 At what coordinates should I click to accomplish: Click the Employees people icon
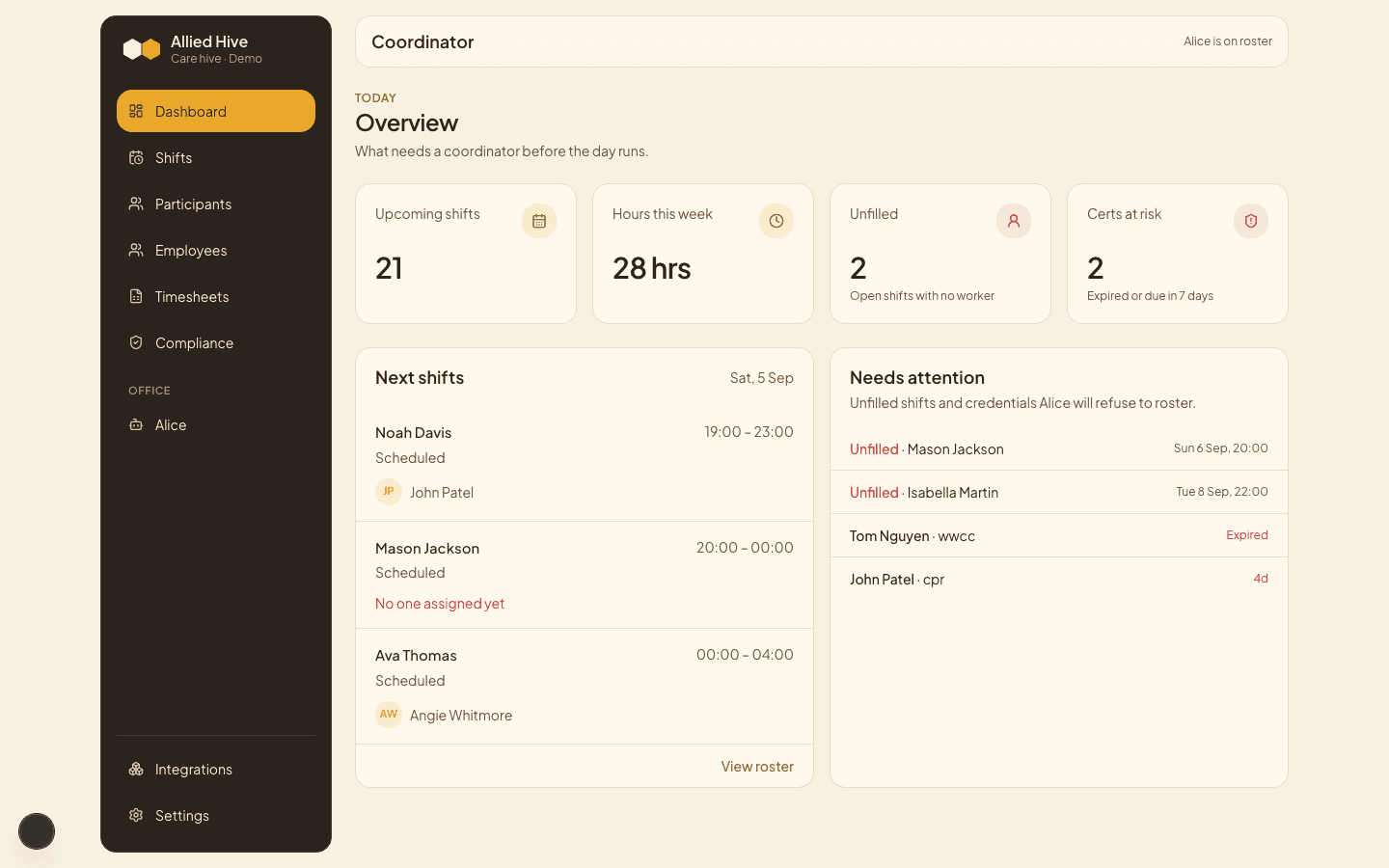[136, 250]
